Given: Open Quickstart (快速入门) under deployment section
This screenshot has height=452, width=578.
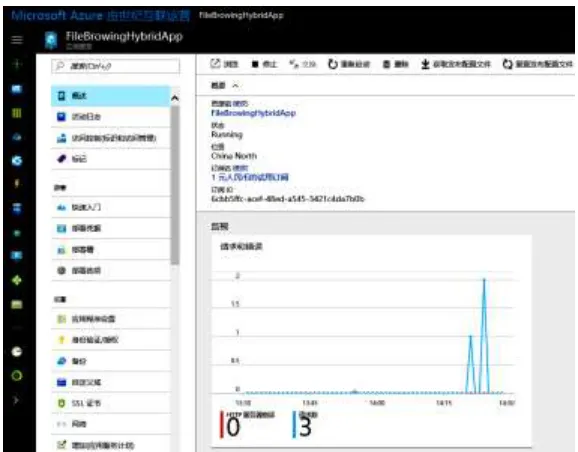Looking at the screenshot, I should (x=111, y=208).
